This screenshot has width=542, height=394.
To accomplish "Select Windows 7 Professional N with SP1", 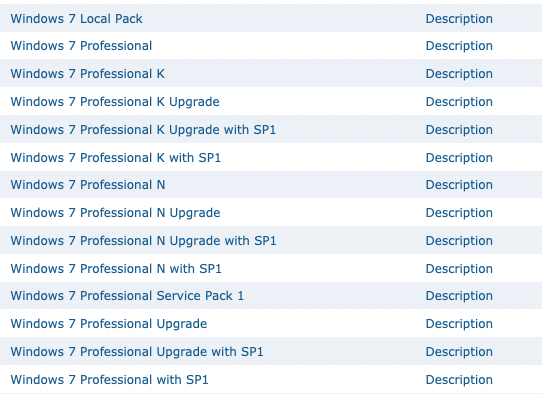I will [x=116, y=269].
